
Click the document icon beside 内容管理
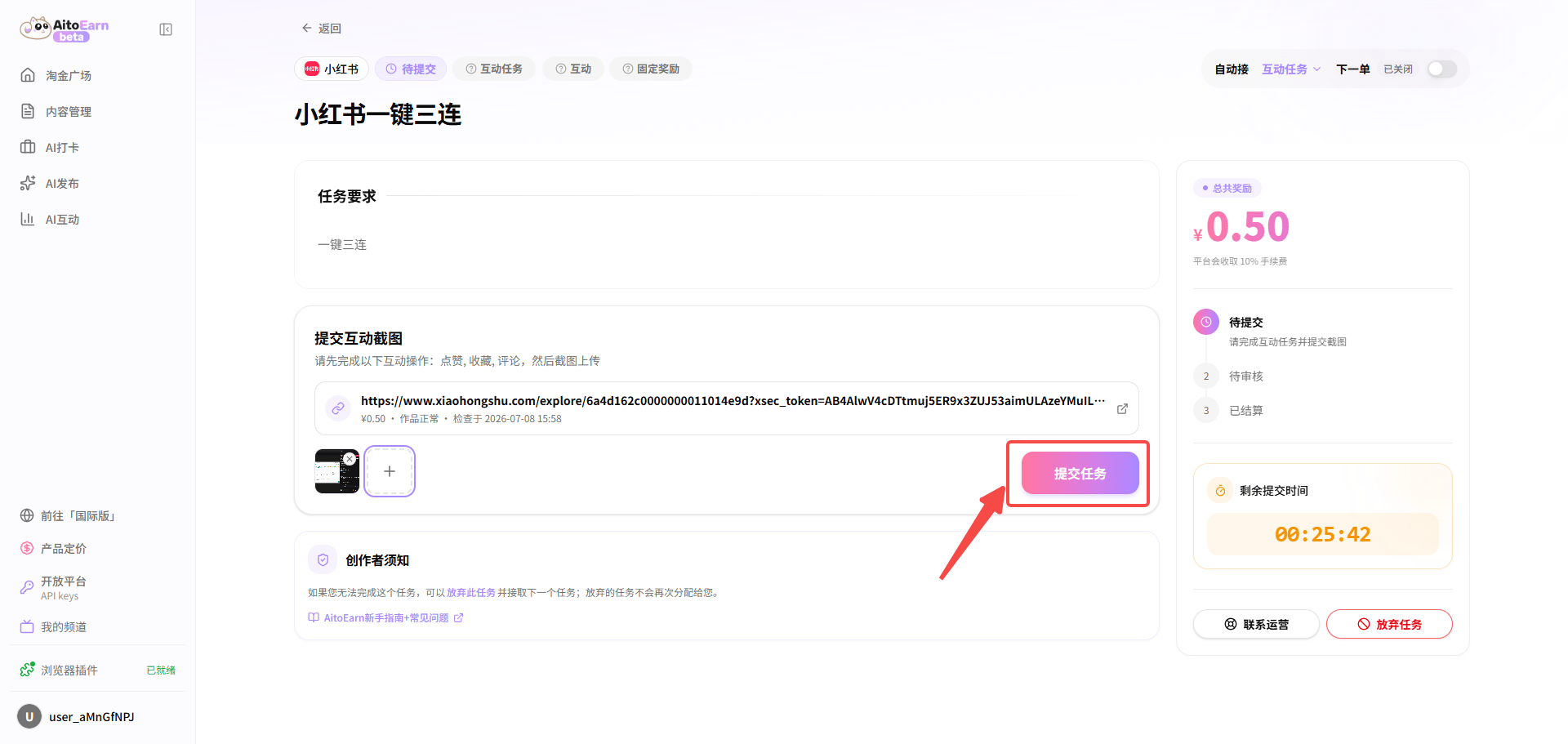point(28,111)
